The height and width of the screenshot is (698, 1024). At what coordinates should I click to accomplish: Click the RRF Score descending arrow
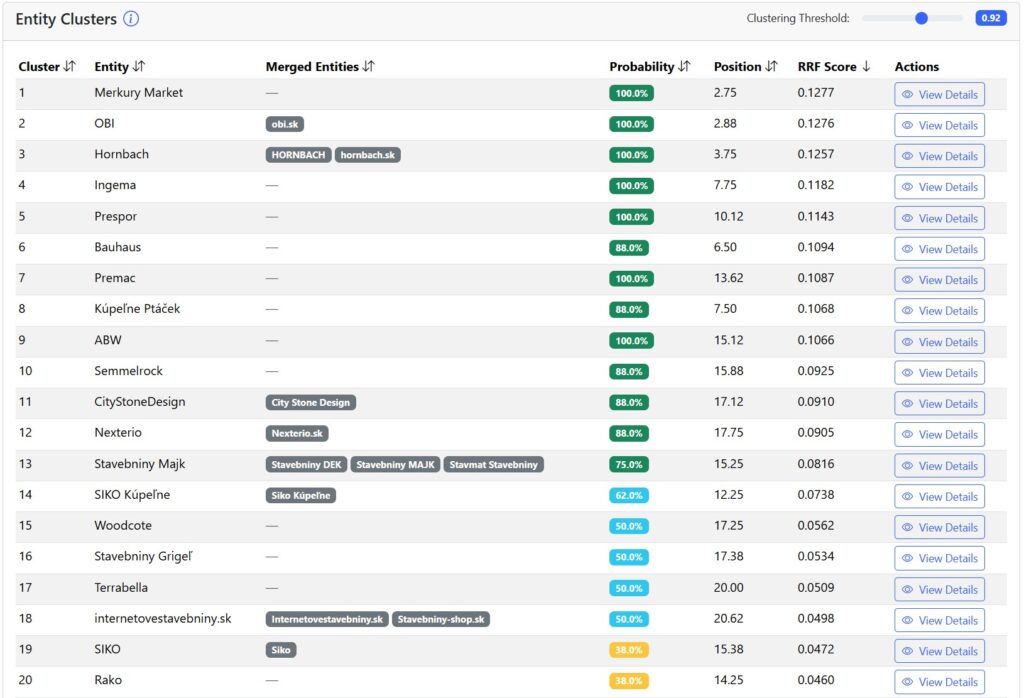click(x=867, y=66)
